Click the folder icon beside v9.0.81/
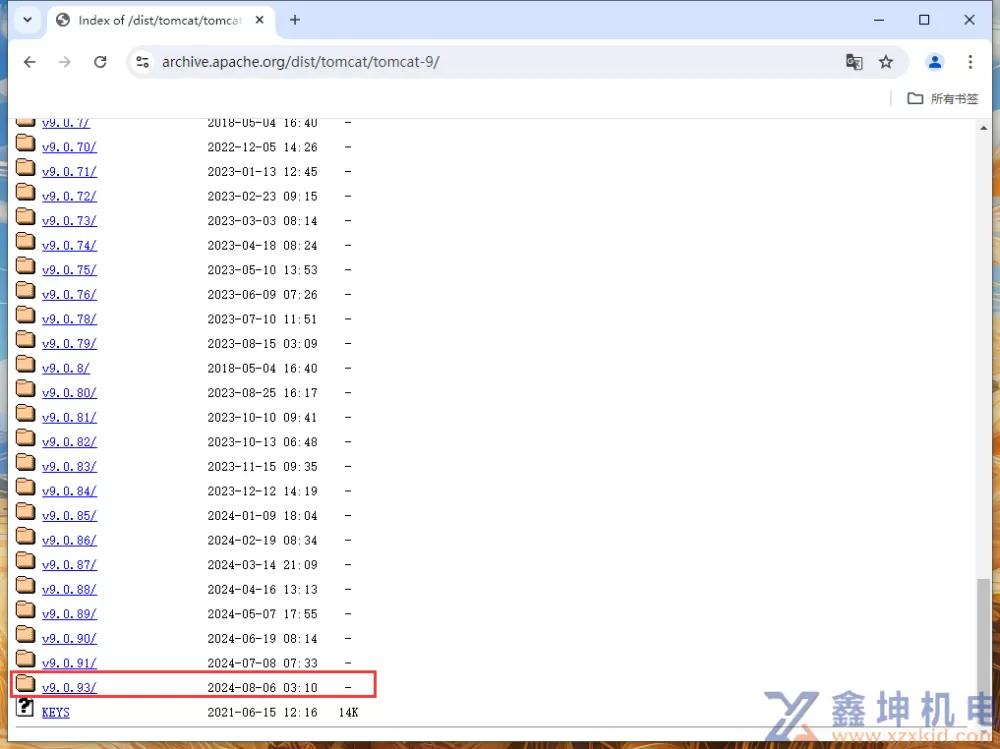 (x=26, y=413)
